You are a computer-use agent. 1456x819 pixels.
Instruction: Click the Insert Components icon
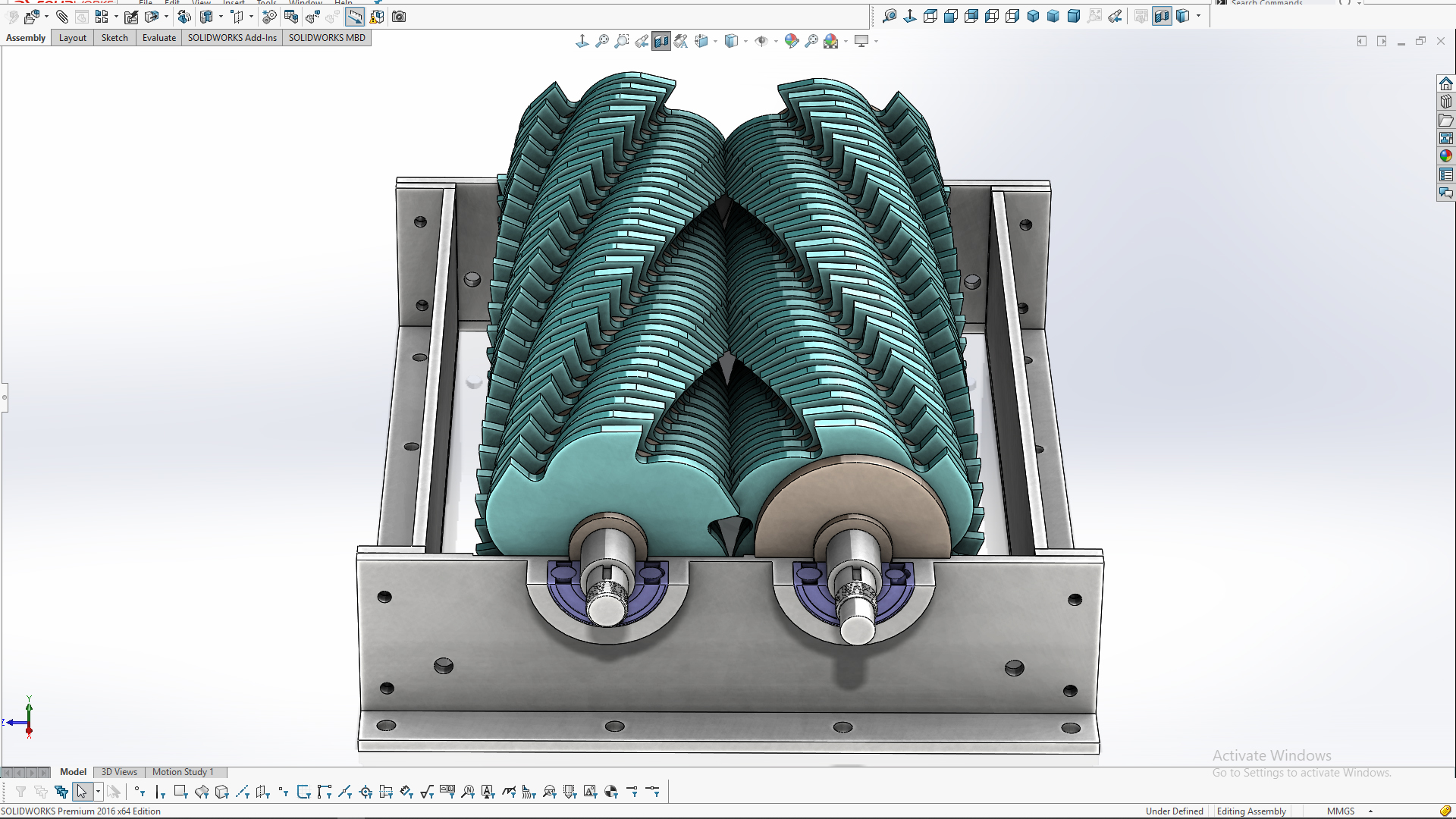31,17
